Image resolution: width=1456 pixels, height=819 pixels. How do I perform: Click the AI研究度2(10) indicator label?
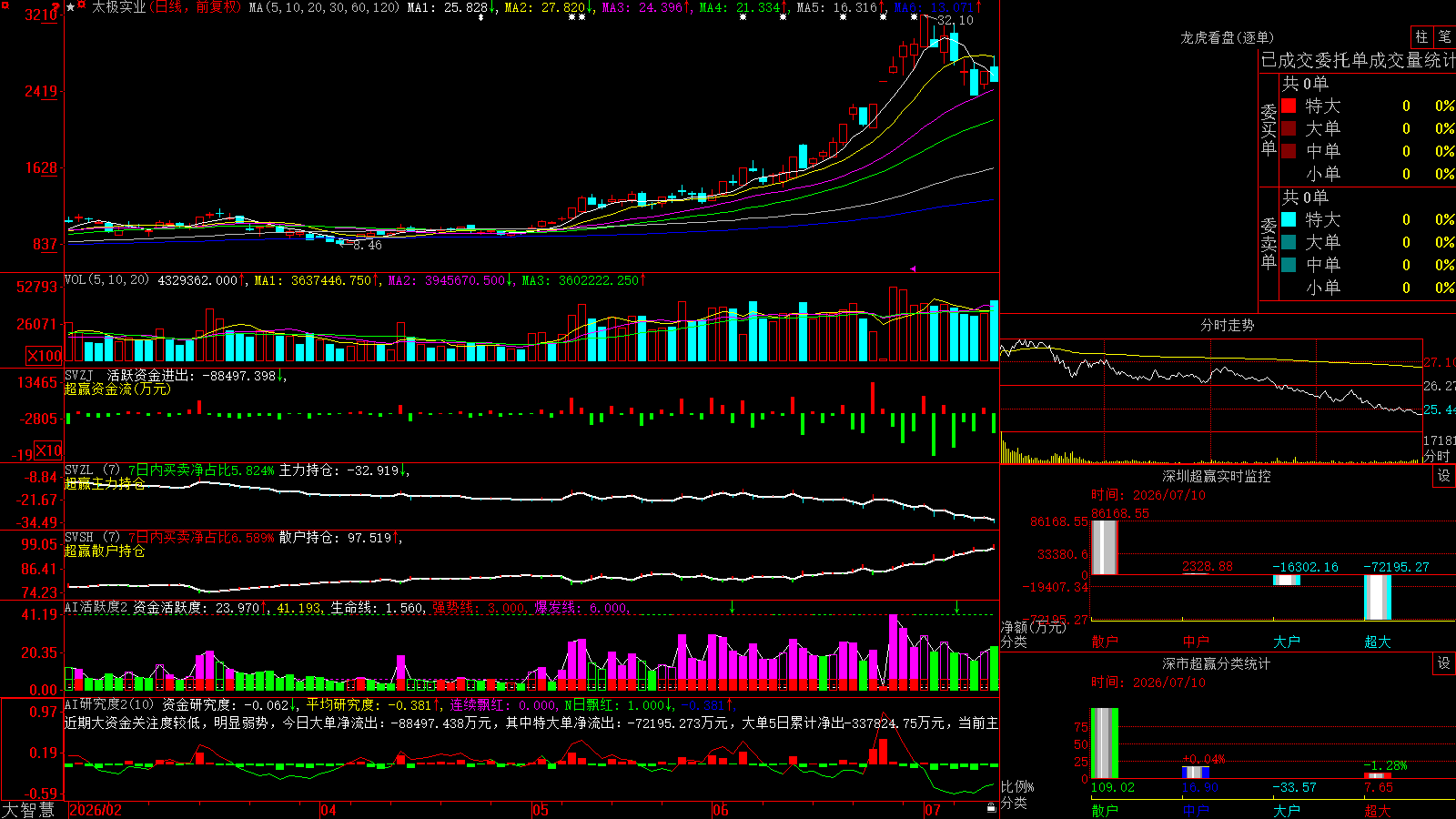(109, 703)
